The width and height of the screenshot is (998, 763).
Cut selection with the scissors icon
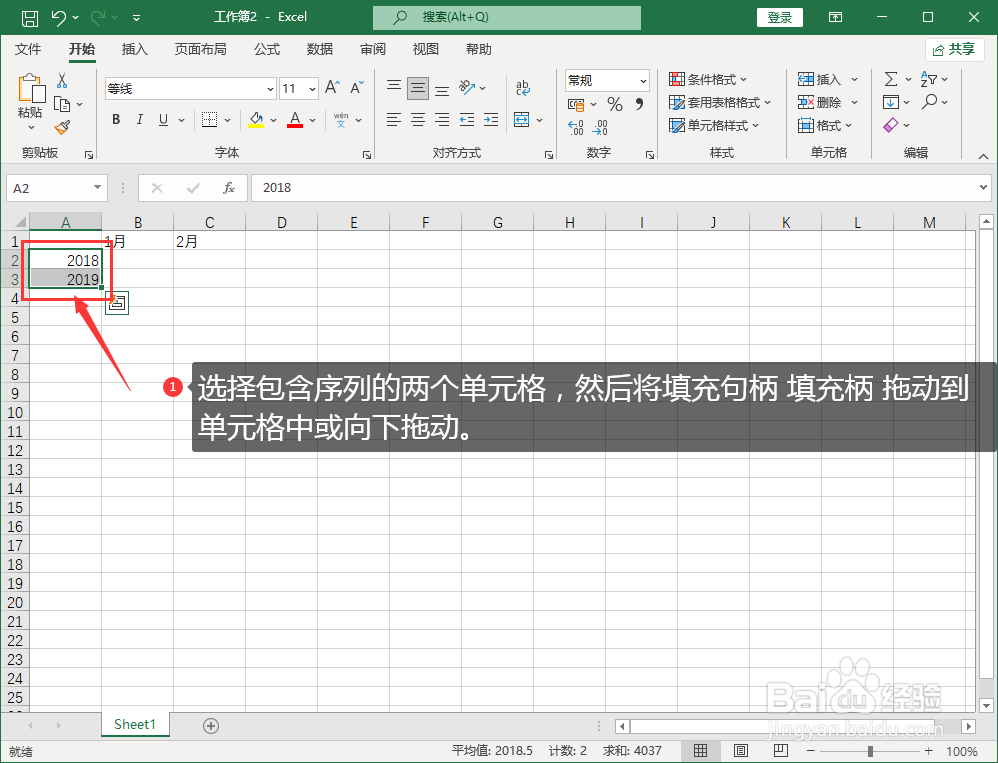62,80
